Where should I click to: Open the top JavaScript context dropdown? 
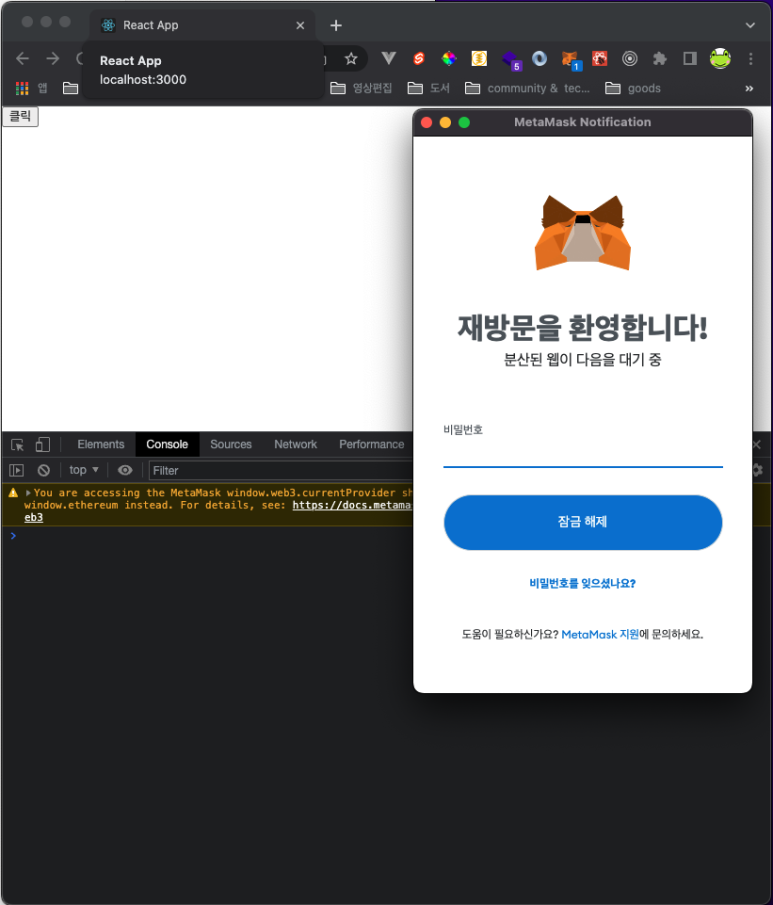(x=84, y=470)
